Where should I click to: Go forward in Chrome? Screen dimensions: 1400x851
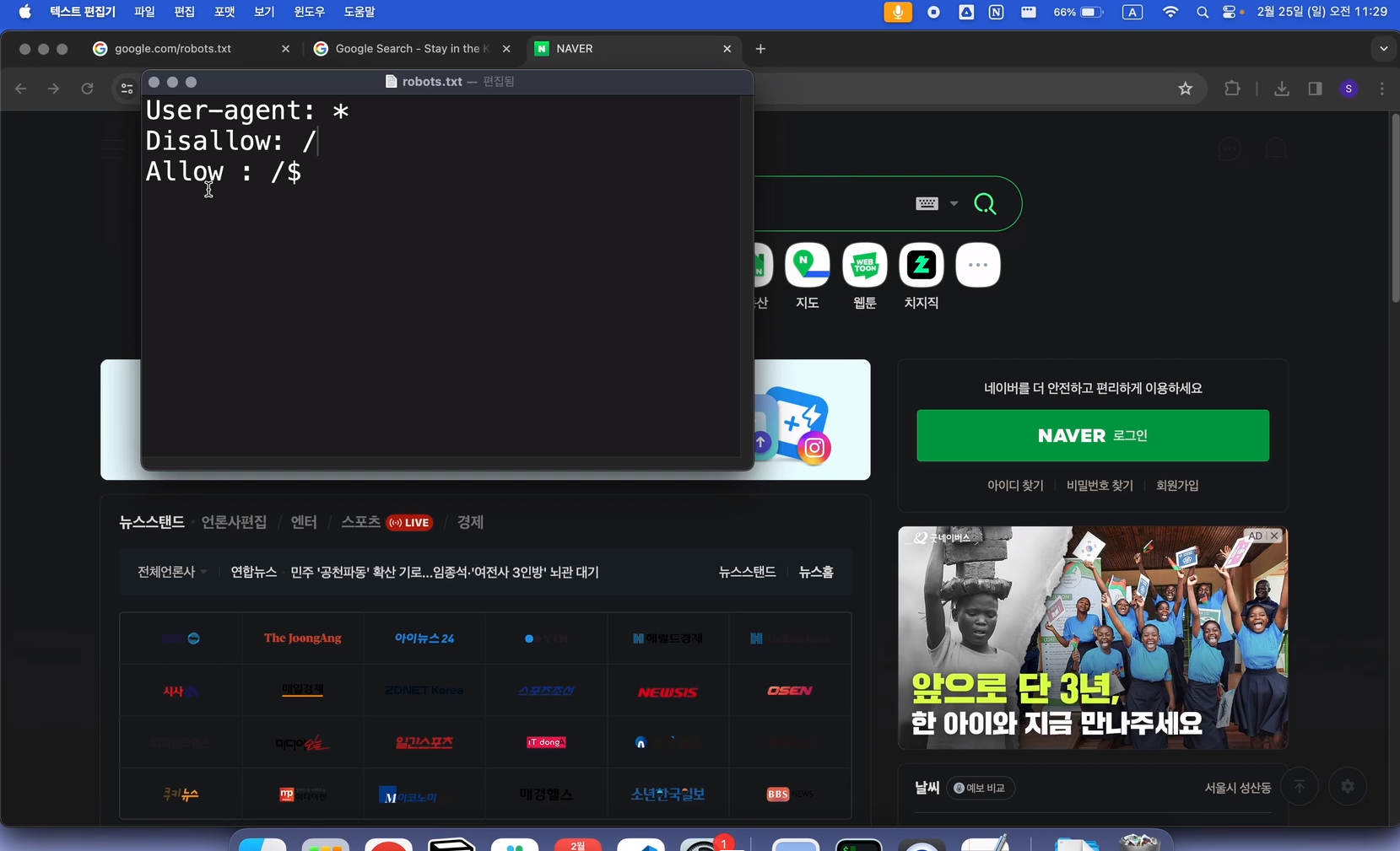click(x=54, y=89)
